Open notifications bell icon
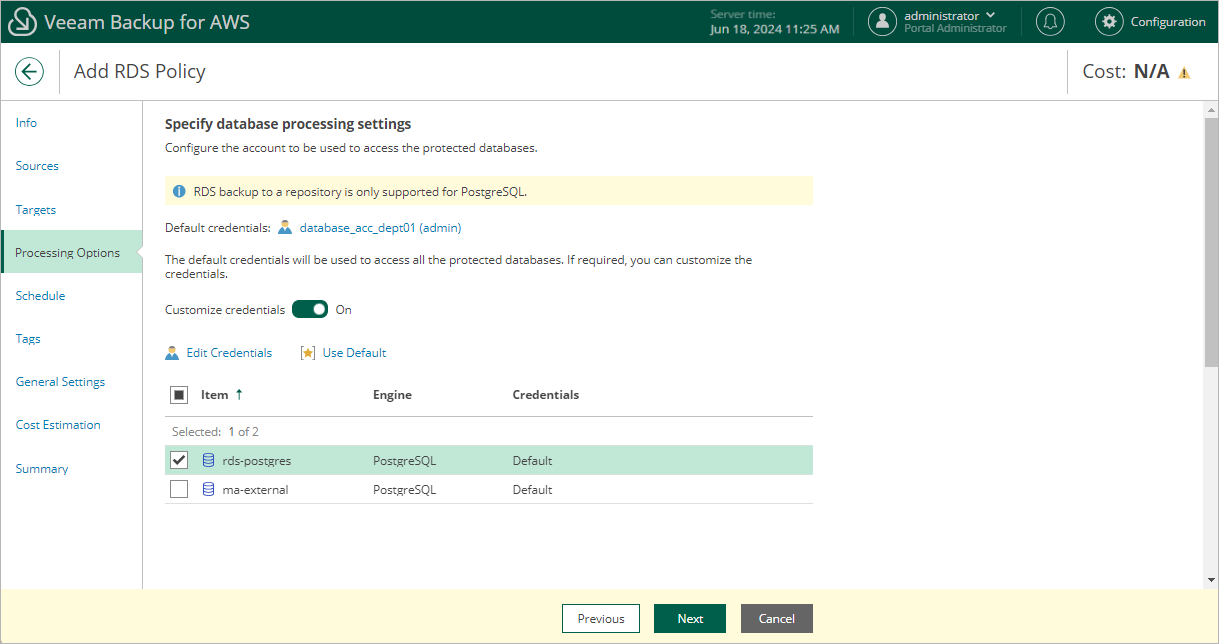The width and height of the screenshot is (1219, 644). [1050, 21]
